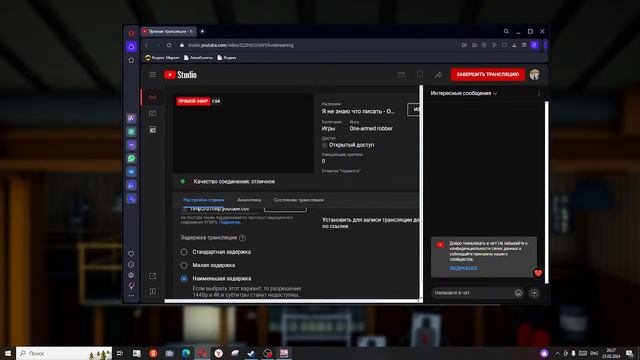This screenshot has height=360, width=640.
Task: Open the feedback icon at Studio sidebar bottom
Action: pos(152,291)
